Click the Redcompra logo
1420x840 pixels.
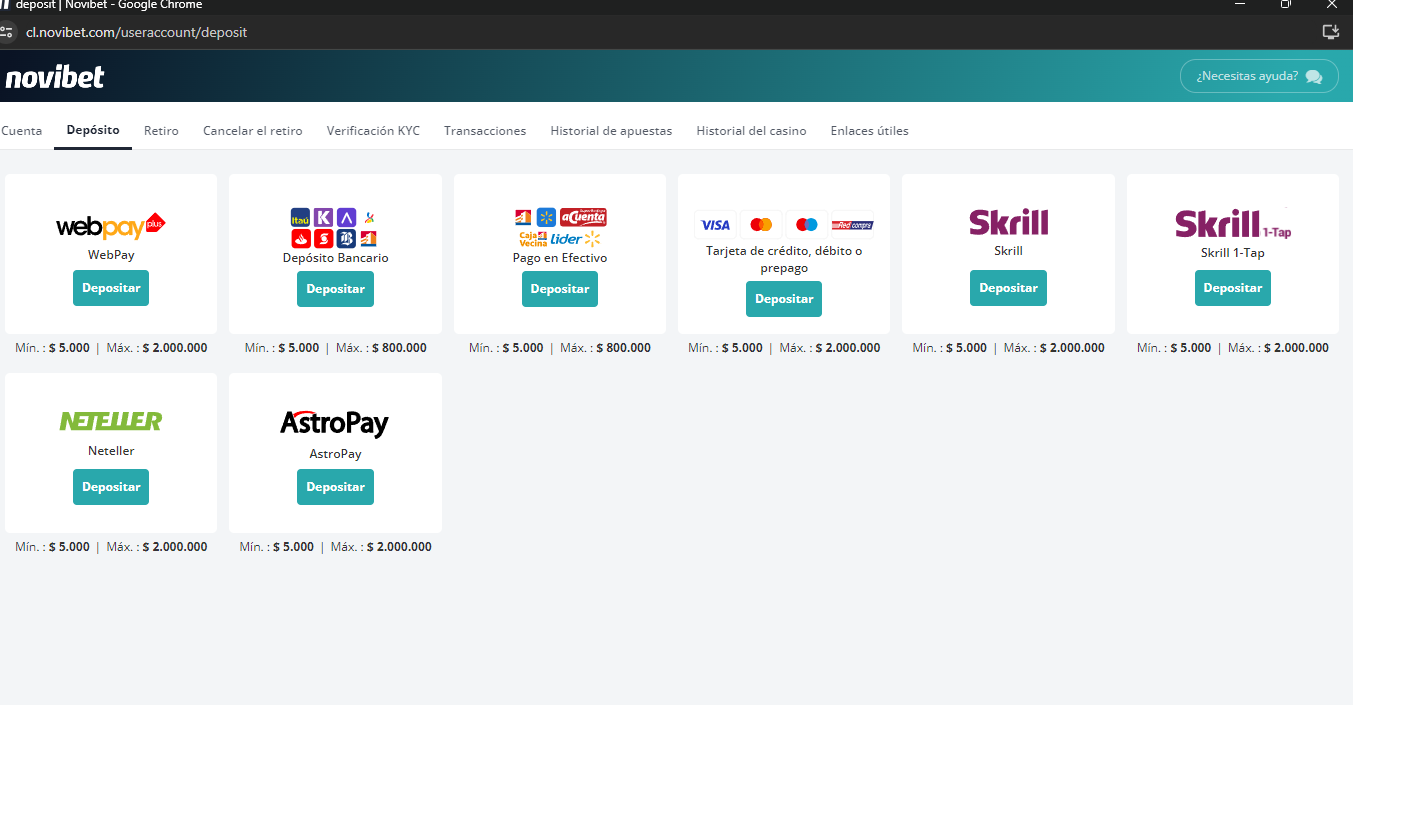(853, 225)
